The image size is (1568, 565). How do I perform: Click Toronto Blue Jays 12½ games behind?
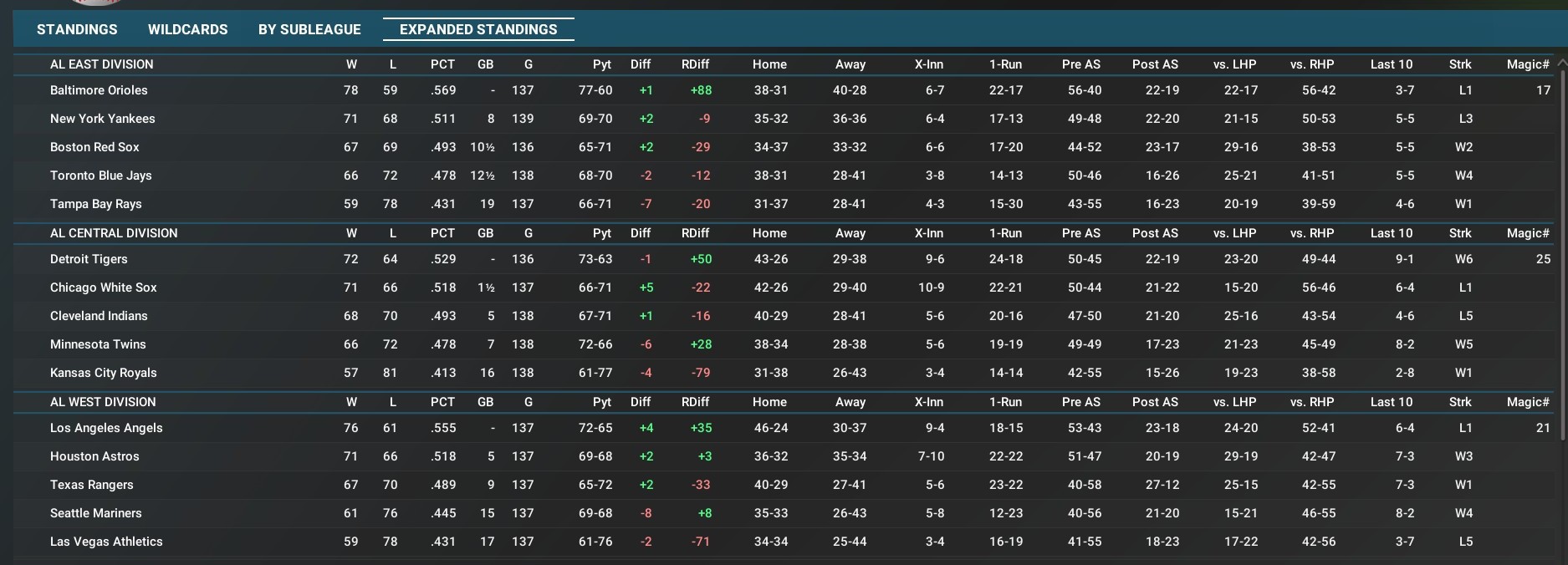pos(483,176)
